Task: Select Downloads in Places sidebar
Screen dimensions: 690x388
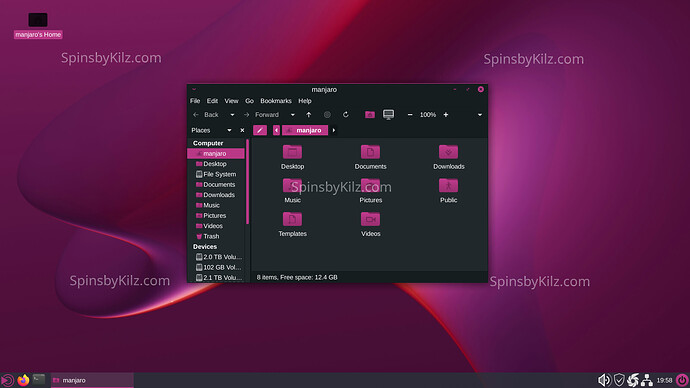Action: [216, 195]
